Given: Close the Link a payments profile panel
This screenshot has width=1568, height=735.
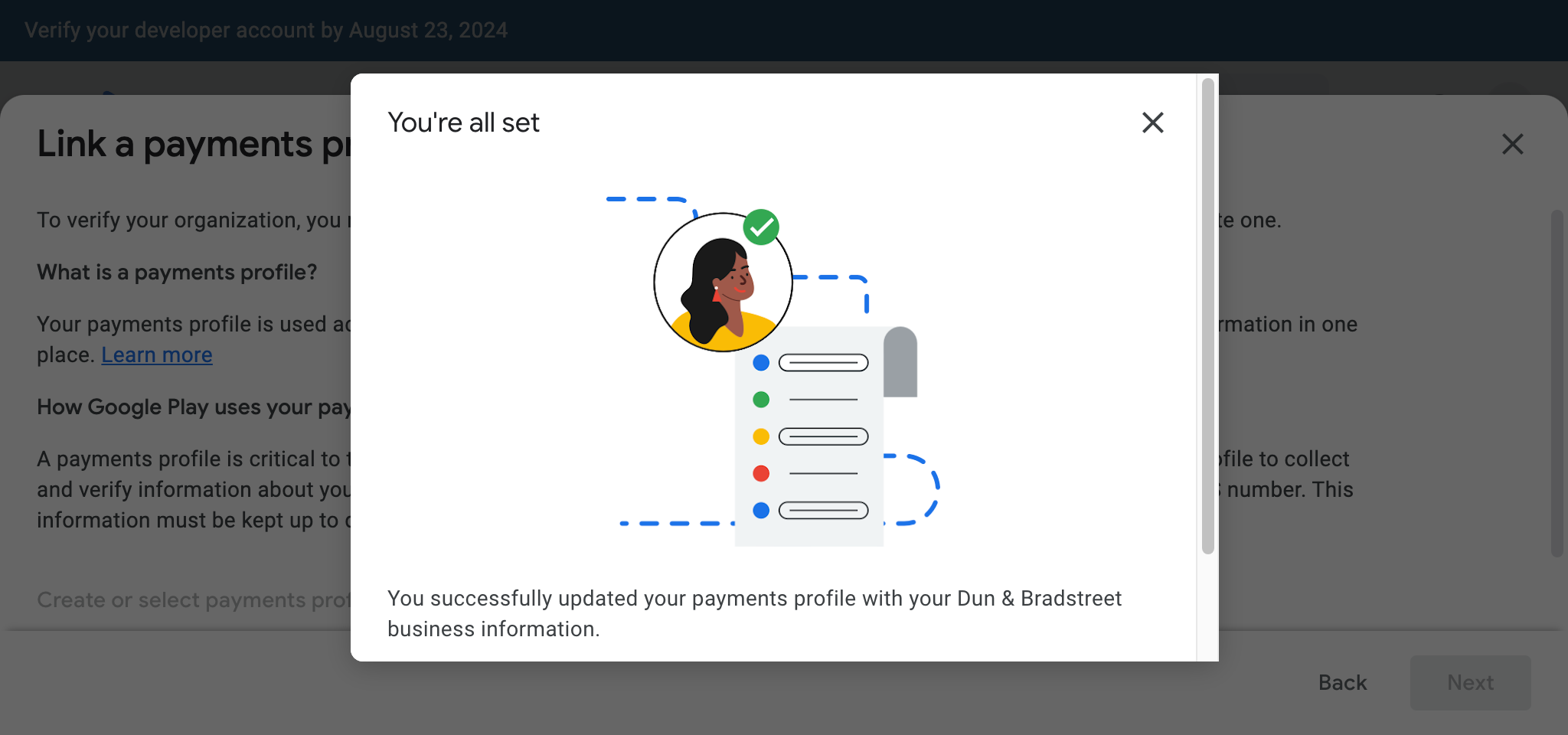Looking at the screenshot, I should [x=1512, y=144].
